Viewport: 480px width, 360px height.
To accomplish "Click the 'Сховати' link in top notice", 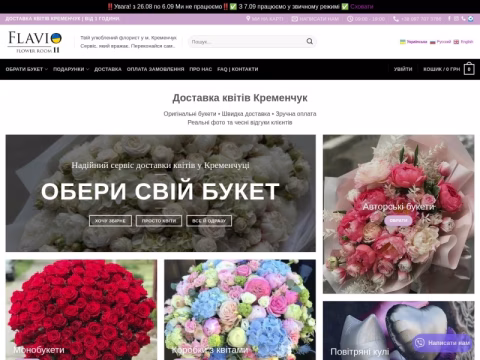I will [362, 6].
